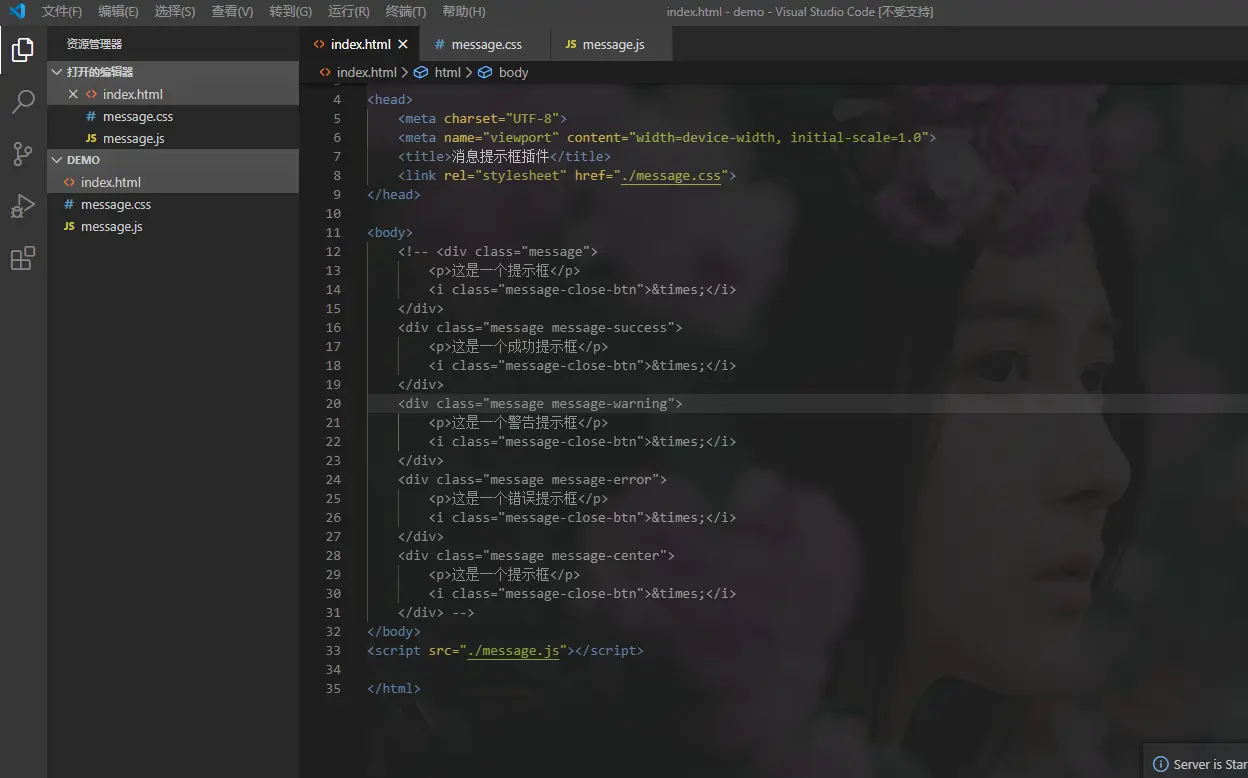Click the opening <body> tag

390,232
